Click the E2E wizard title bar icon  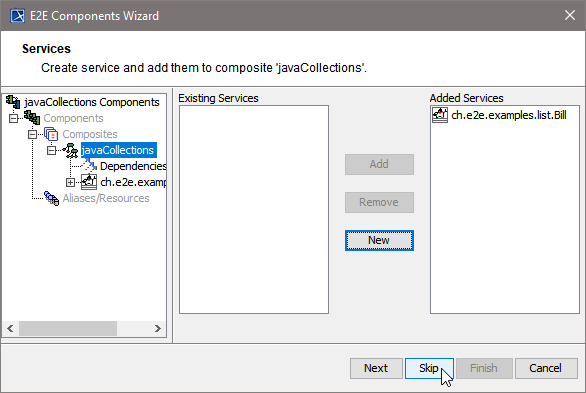pyautogui.click(x=17, y=16)
